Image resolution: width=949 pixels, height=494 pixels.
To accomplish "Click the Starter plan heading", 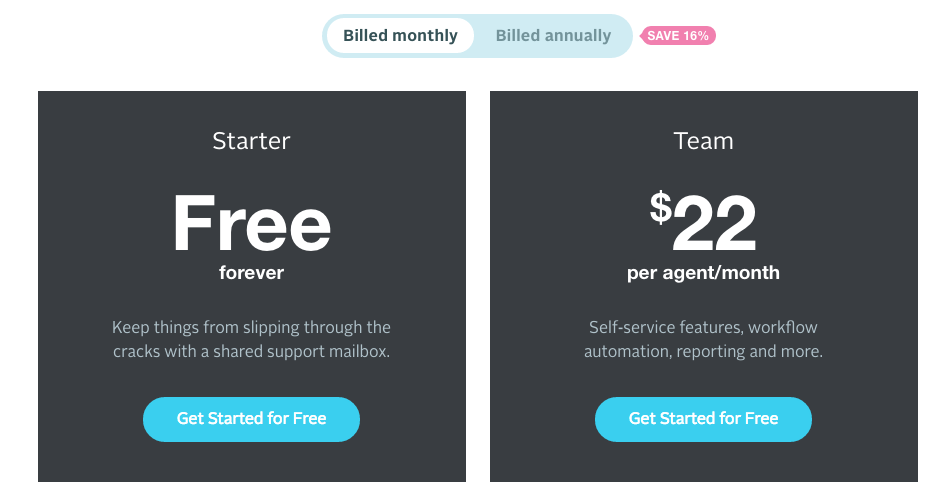I will point(251,141).
